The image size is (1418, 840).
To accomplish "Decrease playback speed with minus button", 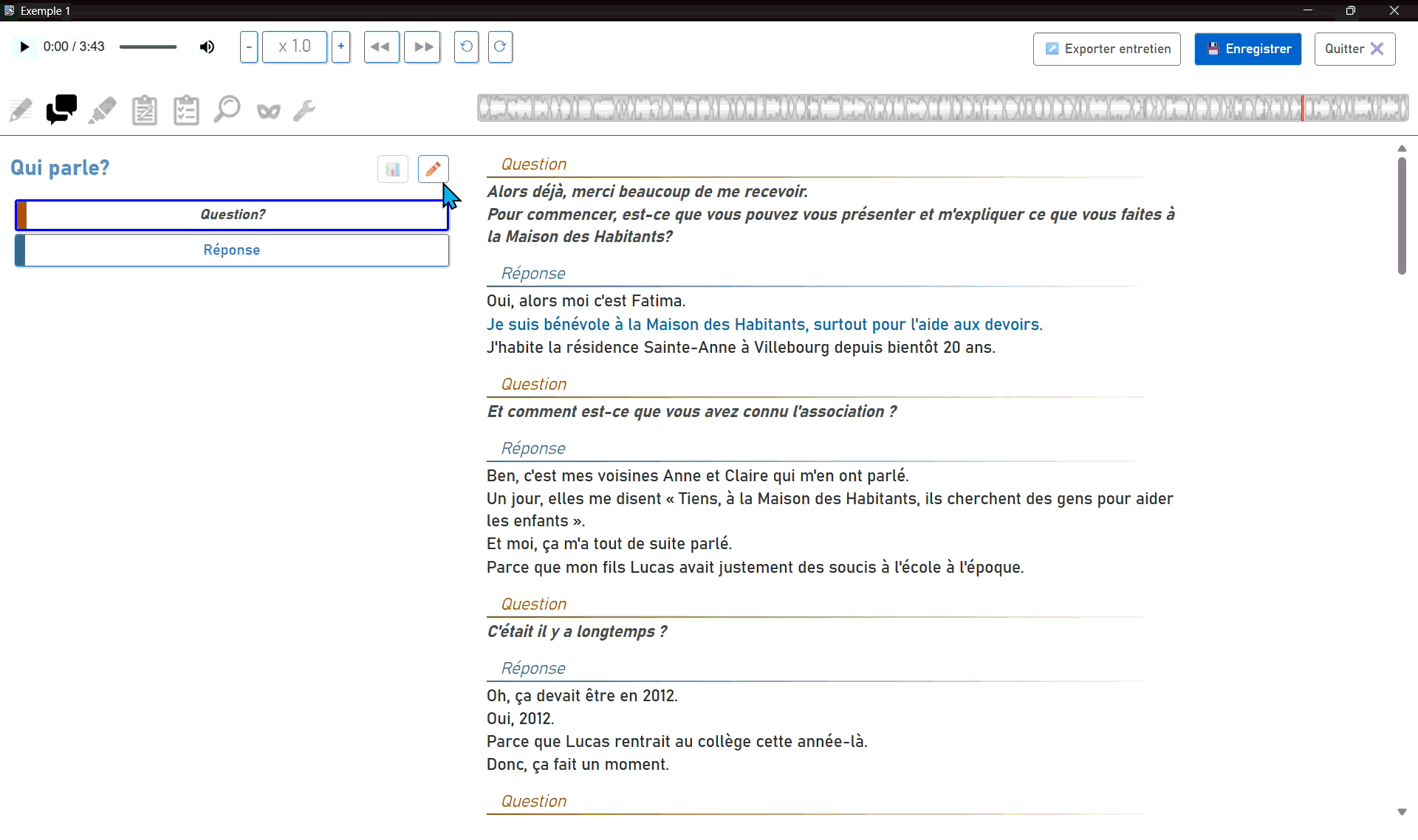I will point(249,47).
